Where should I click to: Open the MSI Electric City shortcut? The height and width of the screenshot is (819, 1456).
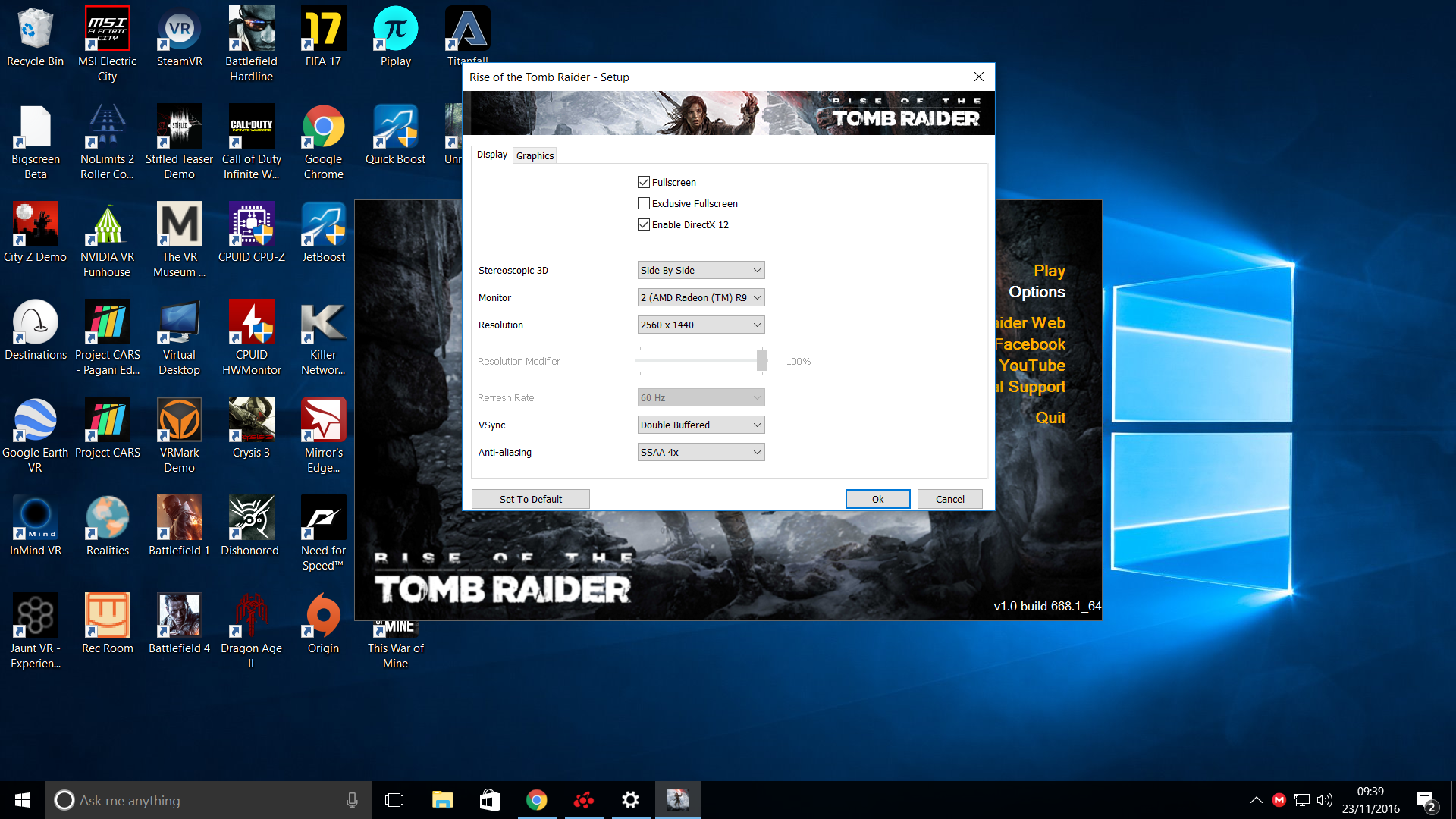click(107, 44)
